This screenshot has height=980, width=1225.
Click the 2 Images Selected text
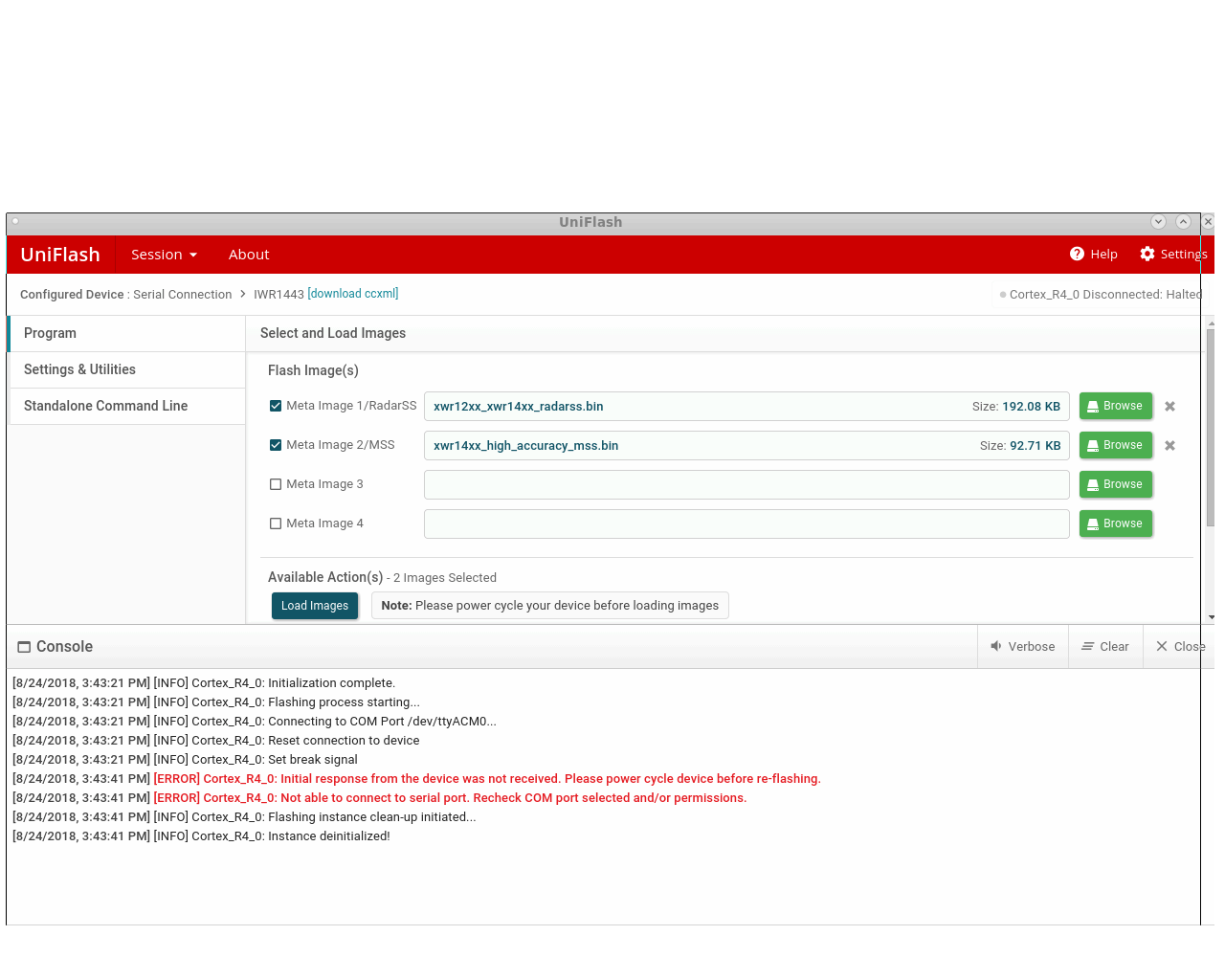pyautogui.click(x=445, y=577)
